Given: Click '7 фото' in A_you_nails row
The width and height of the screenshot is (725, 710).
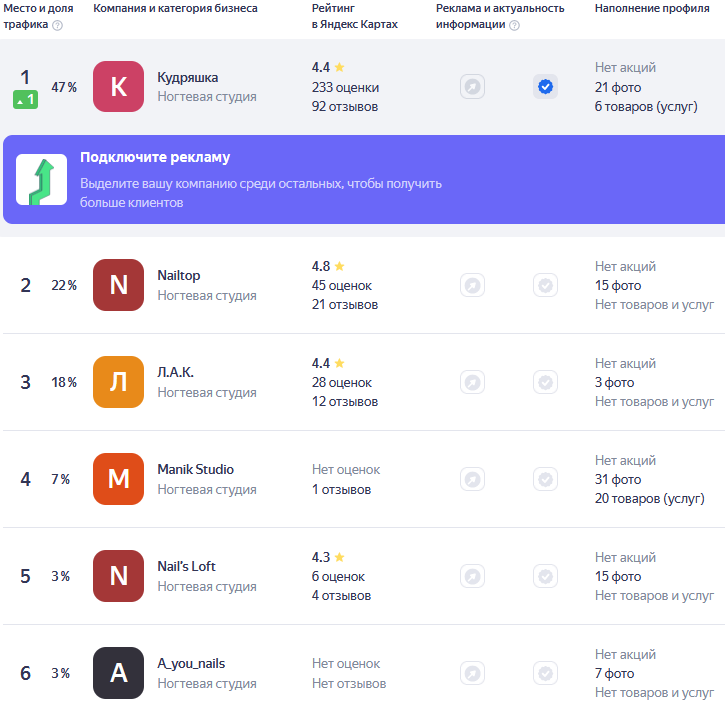Looking at the screenshot, I should pos(614,674).
